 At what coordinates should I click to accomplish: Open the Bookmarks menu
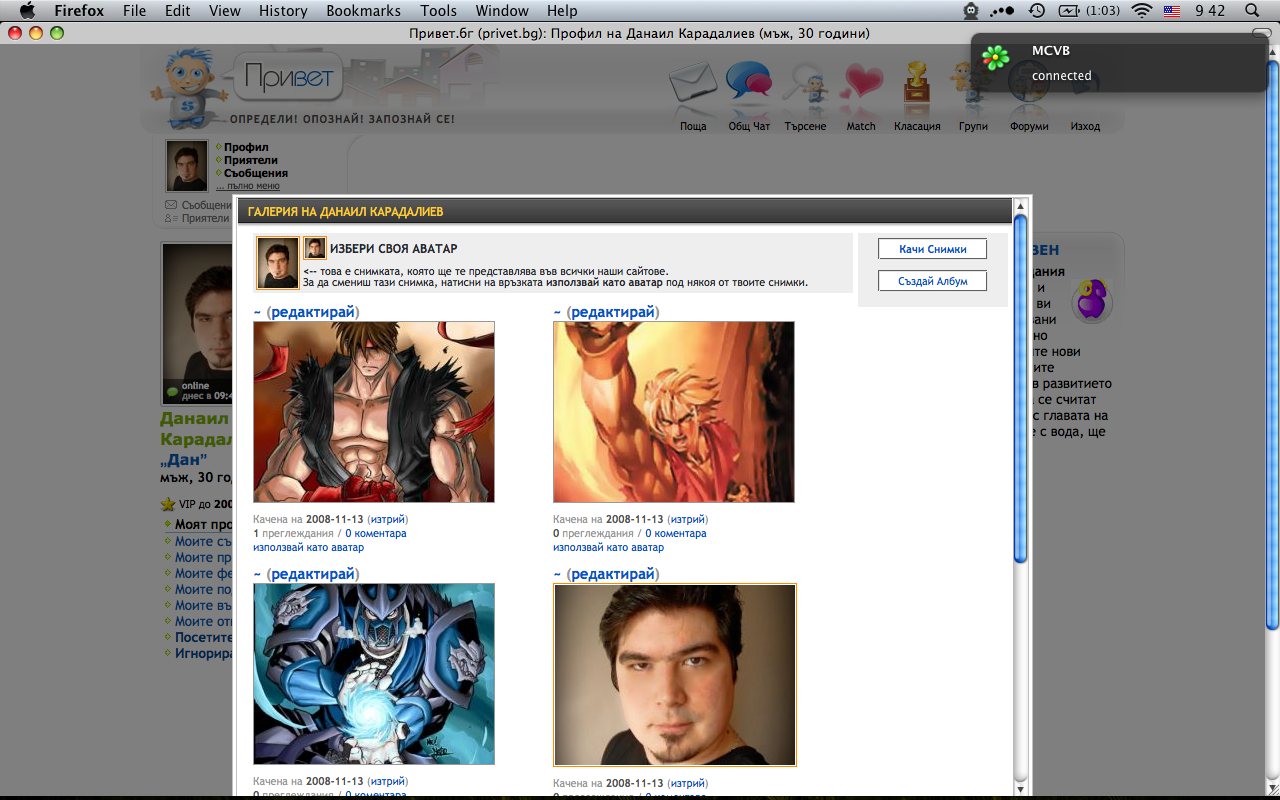363,11
